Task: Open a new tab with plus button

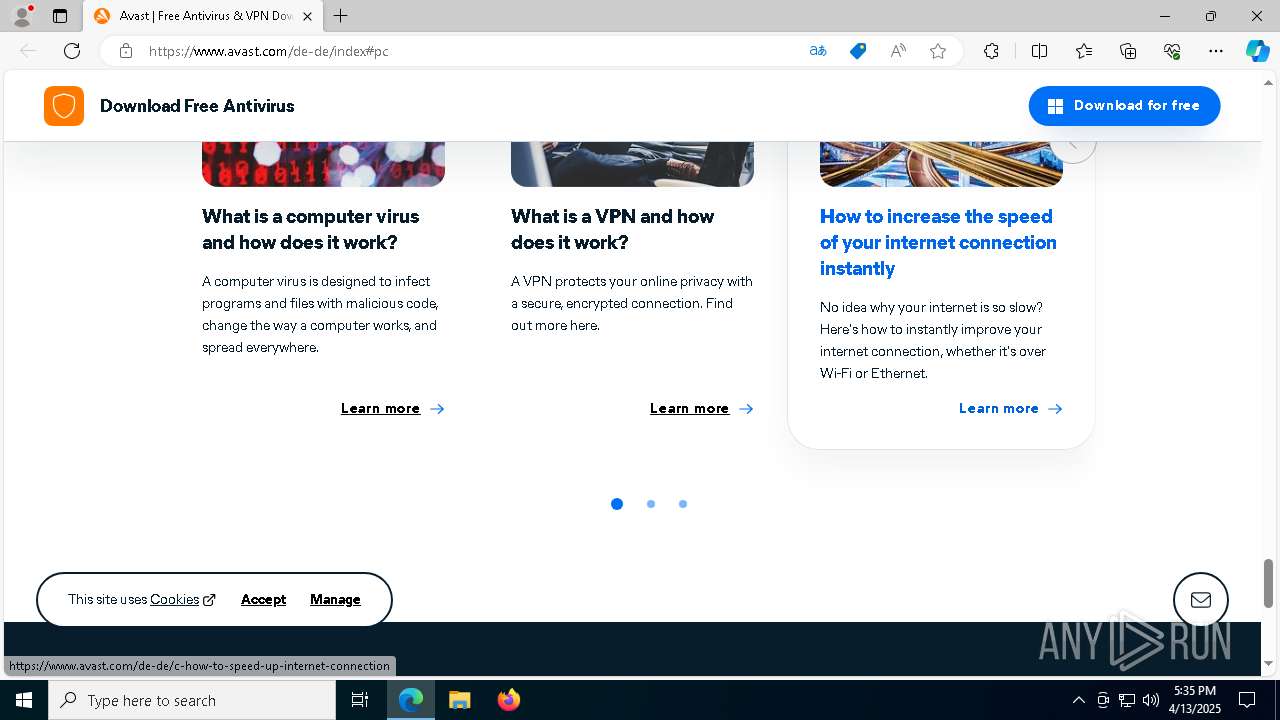Action: pyautogui.click(x=341, y=16)
